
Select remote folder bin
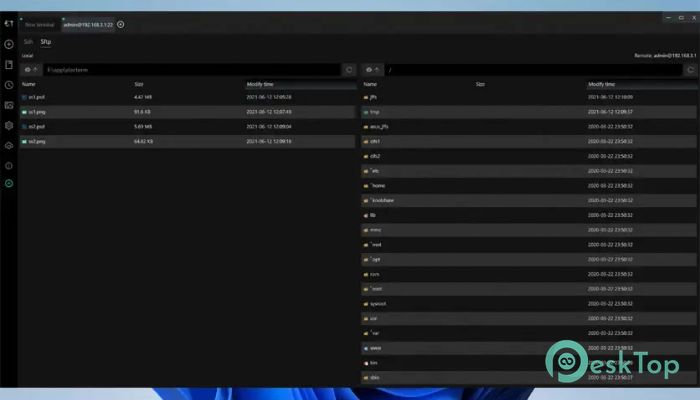point(529,362)
